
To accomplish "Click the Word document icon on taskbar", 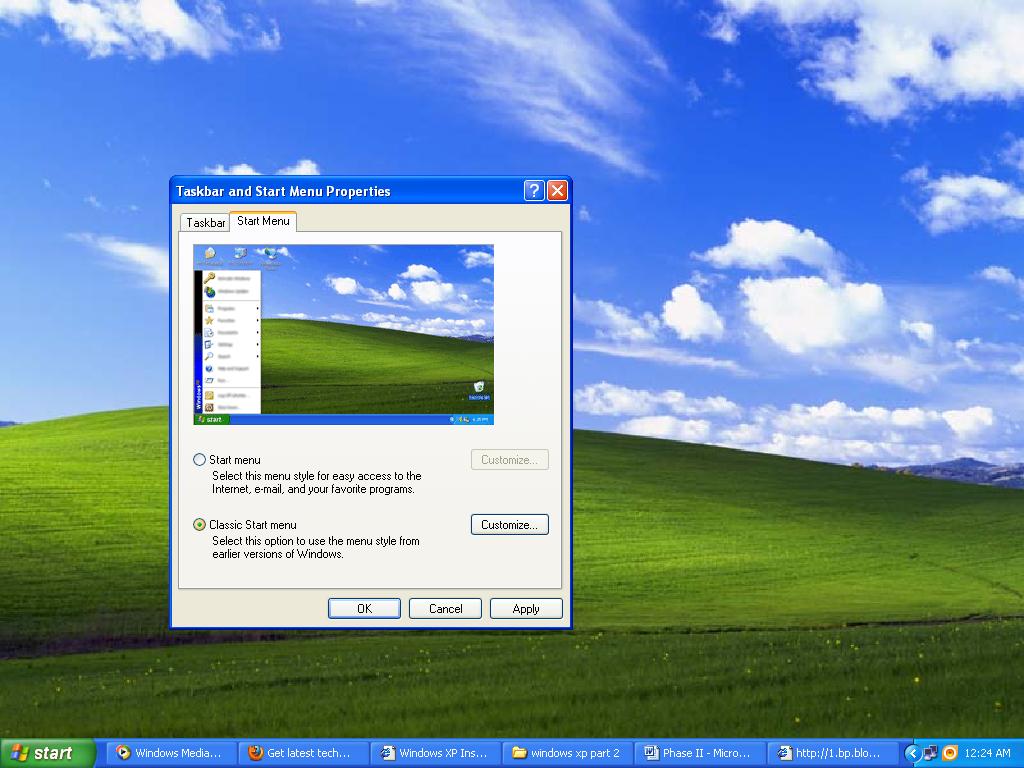I will pyautogui.click(x=651, y=753).
